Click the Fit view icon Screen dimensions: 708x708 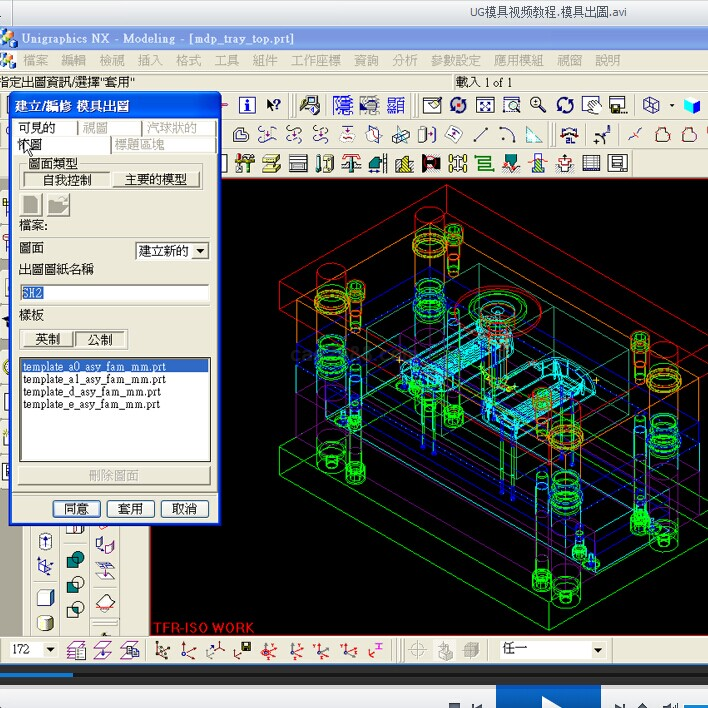point(485,105)
